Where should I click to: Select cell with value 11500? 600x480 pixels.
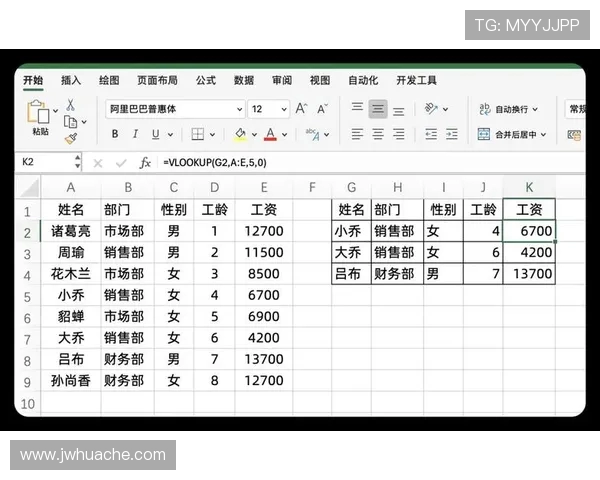point(264,253)
